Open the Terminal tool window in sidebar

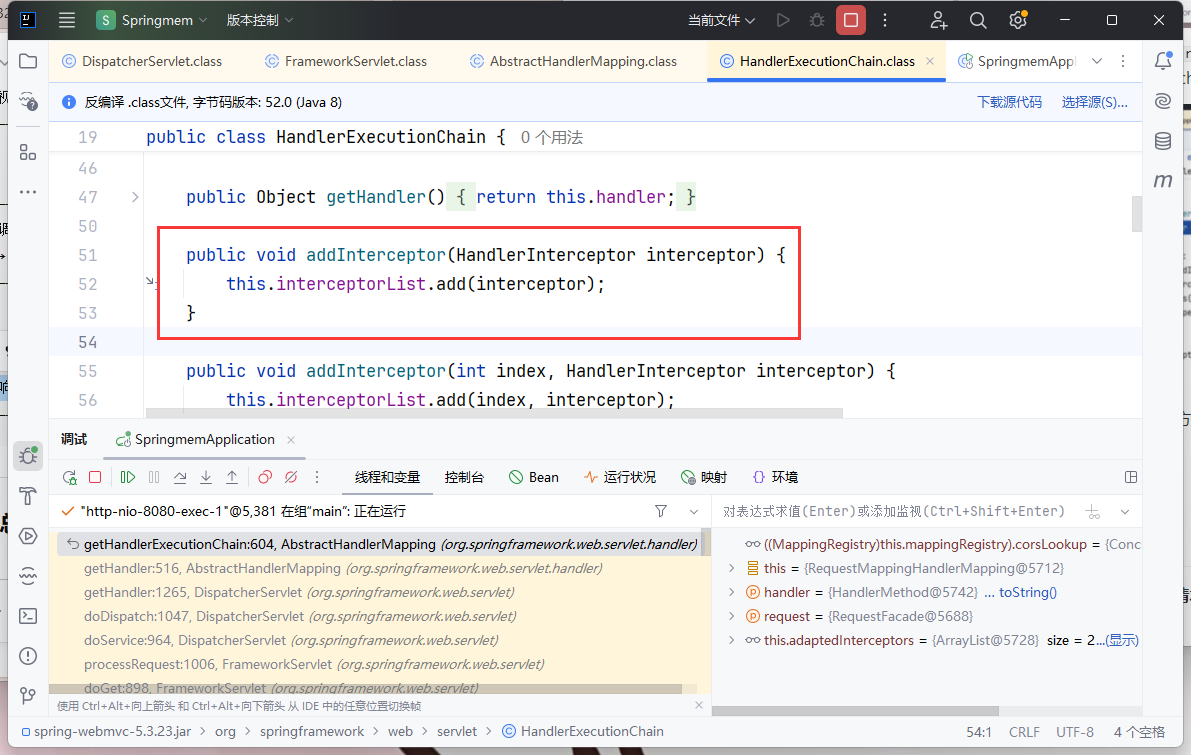click(x=28, y=616)
